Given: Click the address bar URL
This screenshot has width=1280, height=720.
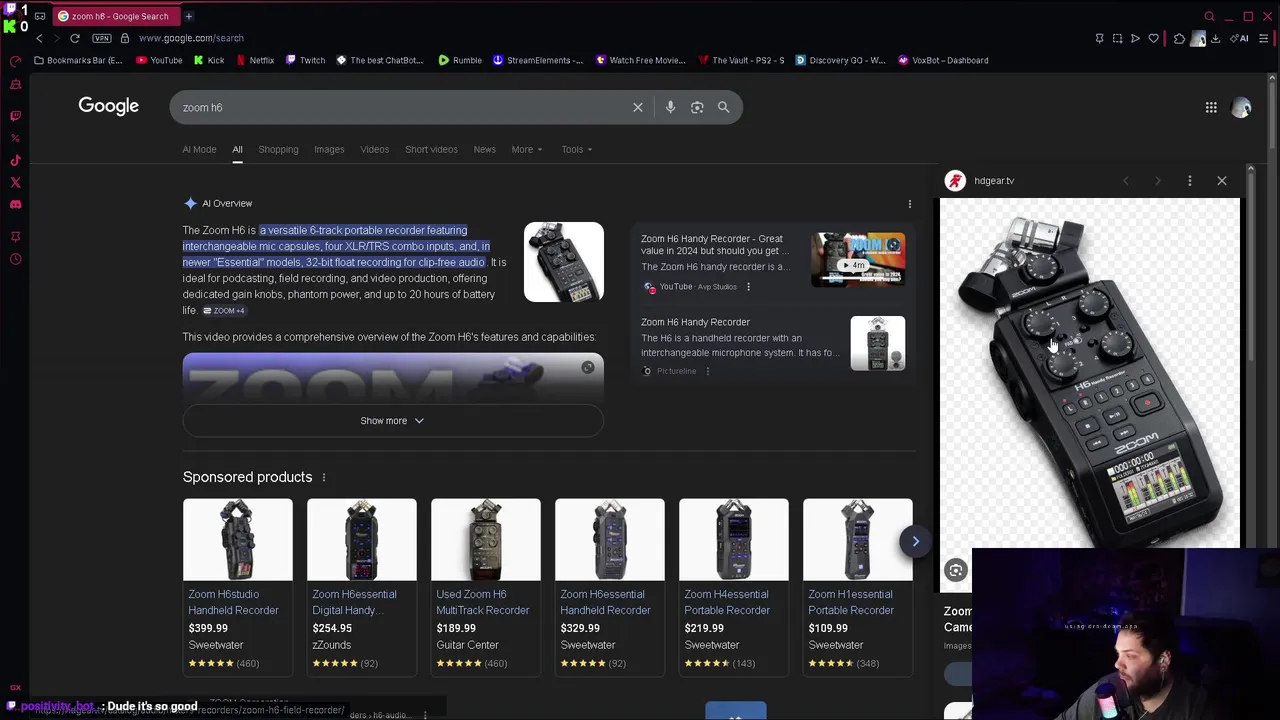Looking at the screenshot, I should [x=191, y=38].
